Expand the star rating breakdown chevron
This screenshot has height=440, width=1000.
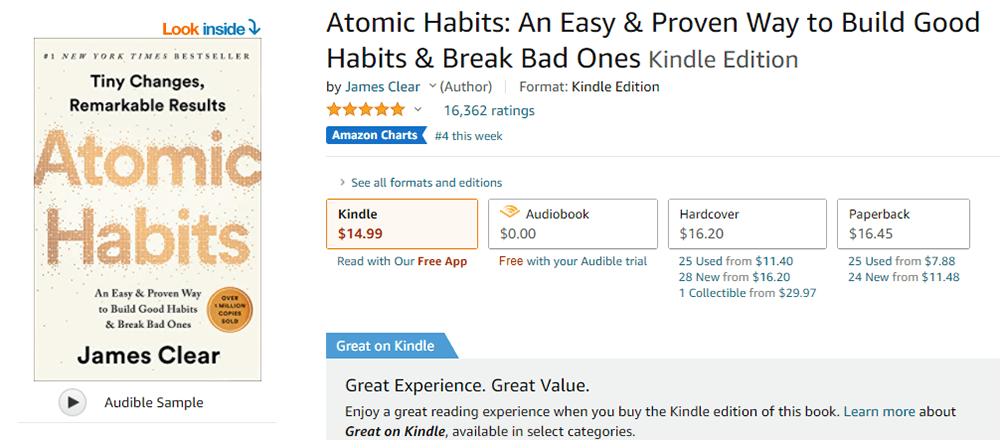pos(418,110)
